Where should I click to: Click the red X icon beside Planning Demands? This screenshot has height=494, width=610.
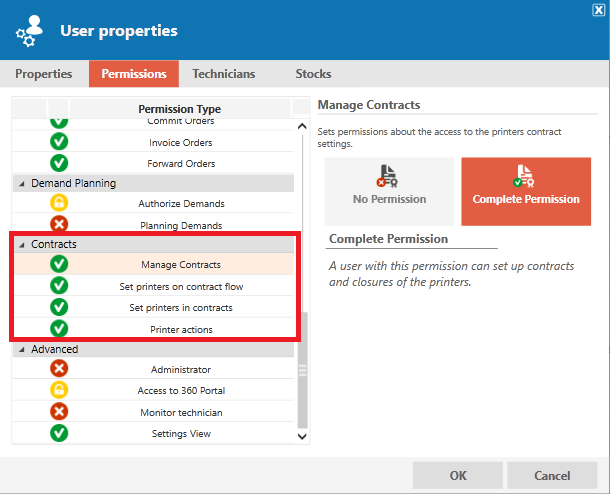pyautogui.click(x=59, y=224)
